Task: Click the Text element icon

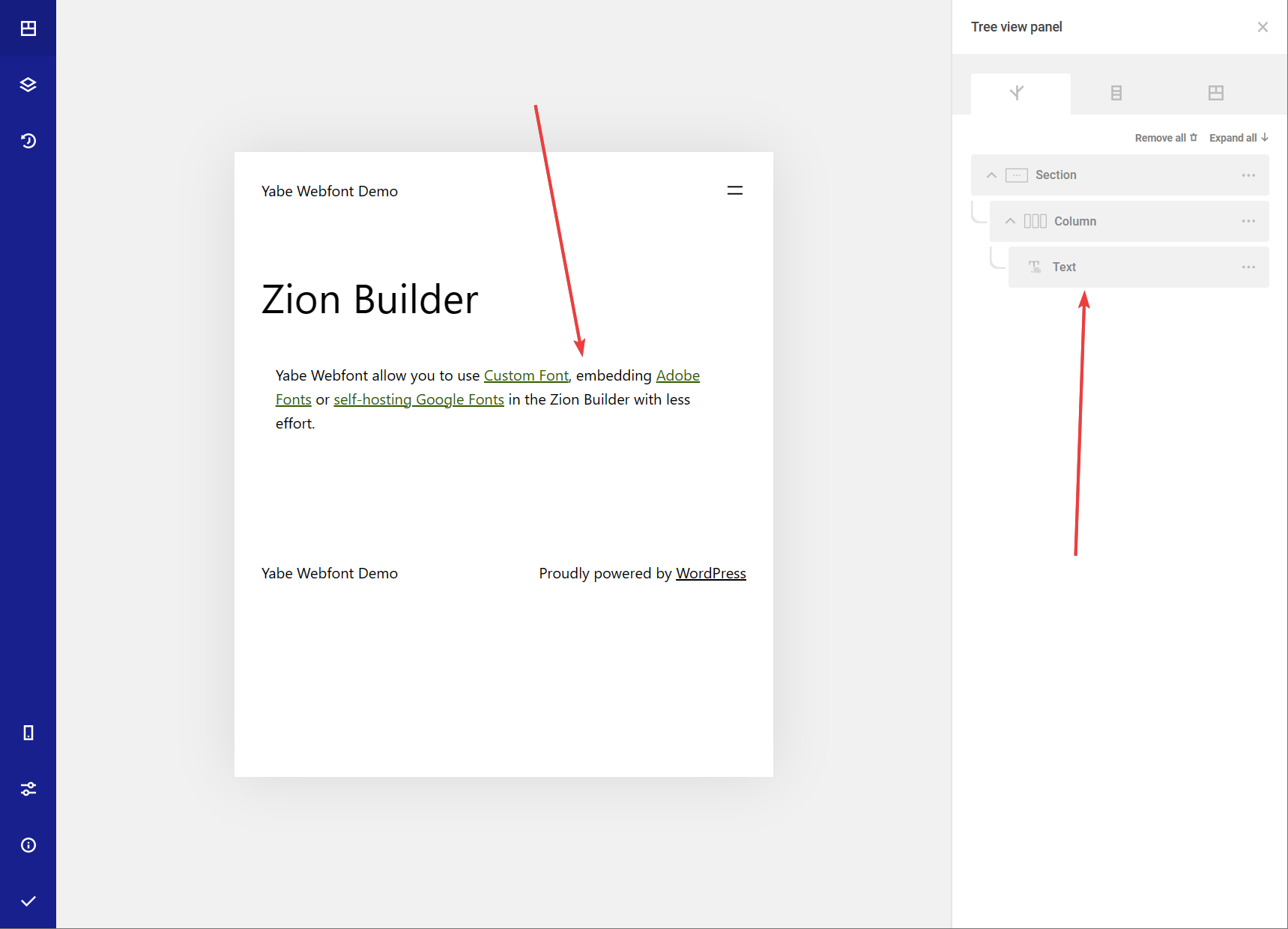Action: [1035, 267]
